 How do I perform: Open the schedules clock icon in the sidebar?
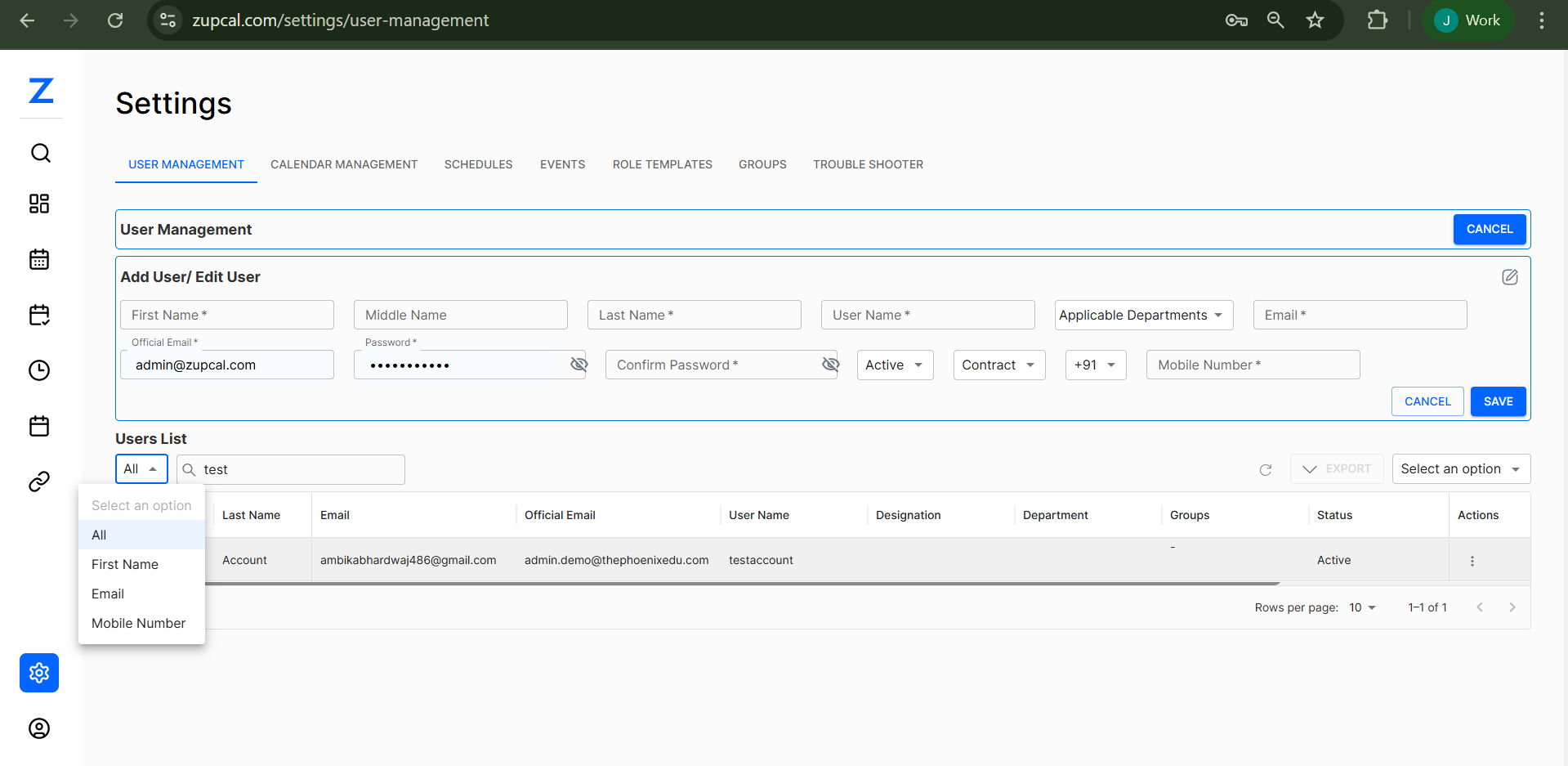[x=39, y=370]
